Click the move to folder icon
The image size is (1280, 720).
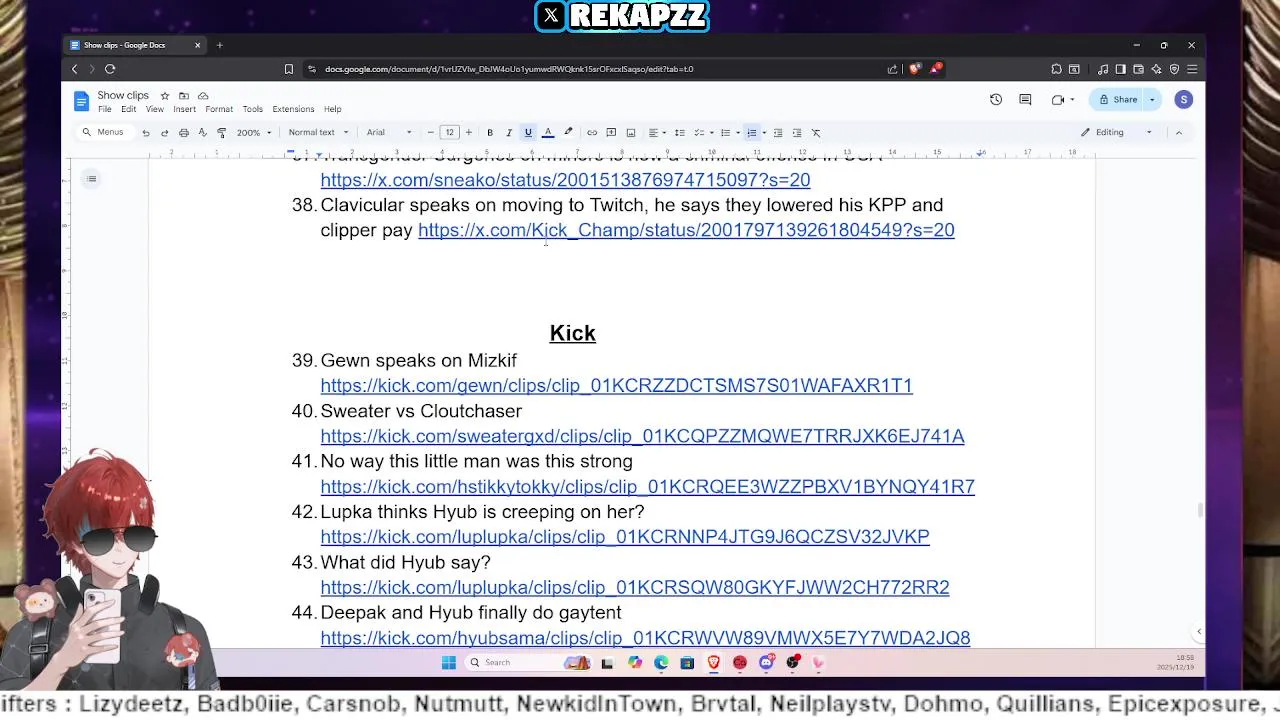pos(184,96)
